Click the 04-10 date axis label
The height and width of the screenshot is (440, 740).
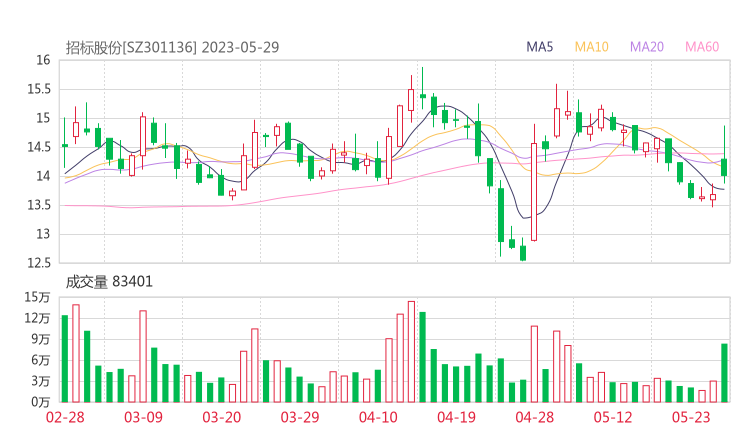click(x=378, y=417)
